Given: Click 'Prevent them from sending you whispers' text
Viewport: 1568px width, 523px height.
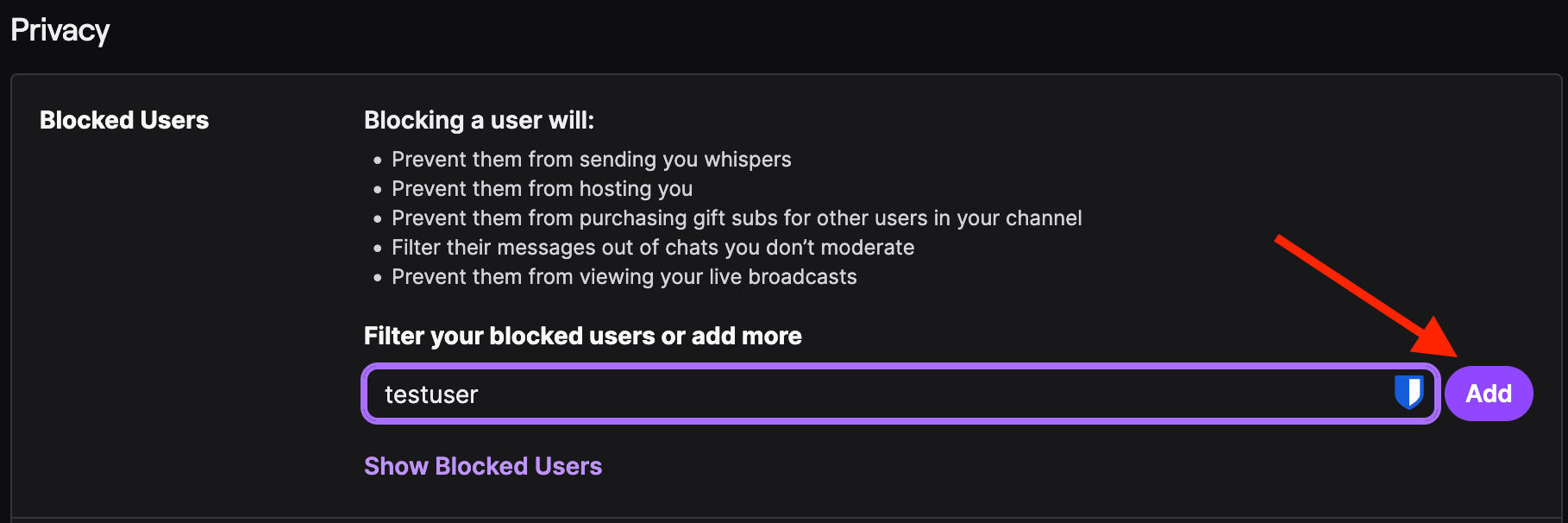Looking at the screenshot, I should [x=591, y=160].
